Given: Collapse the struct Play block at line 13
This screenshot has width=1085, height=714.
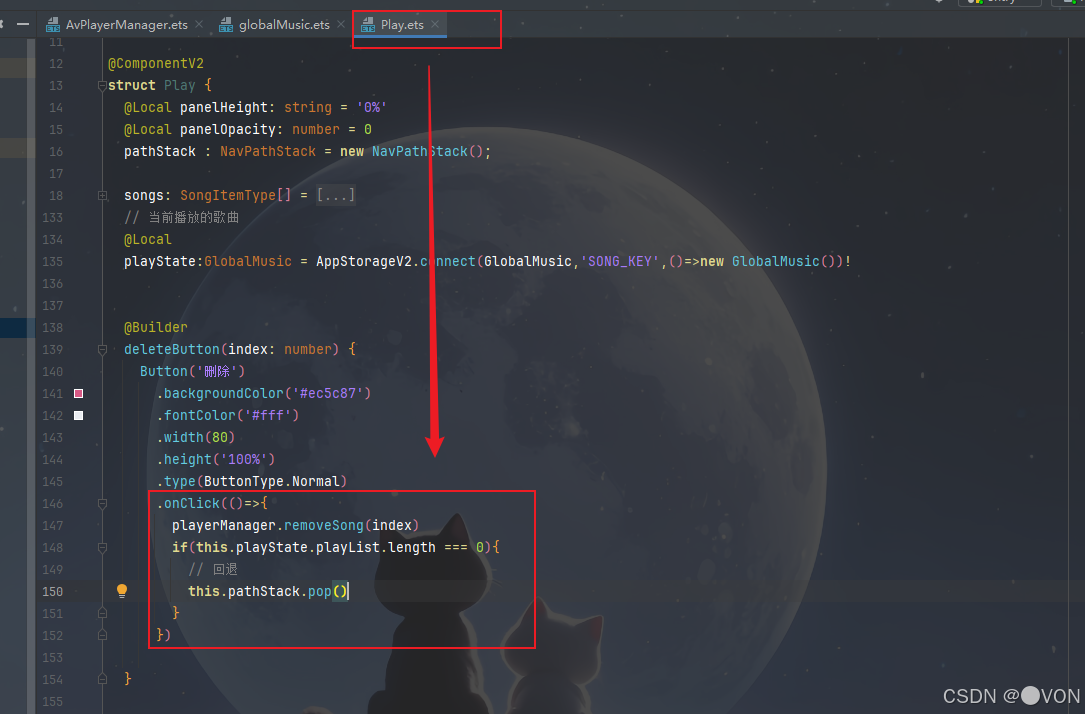Looking at the screenshot, I should (102, 86).
